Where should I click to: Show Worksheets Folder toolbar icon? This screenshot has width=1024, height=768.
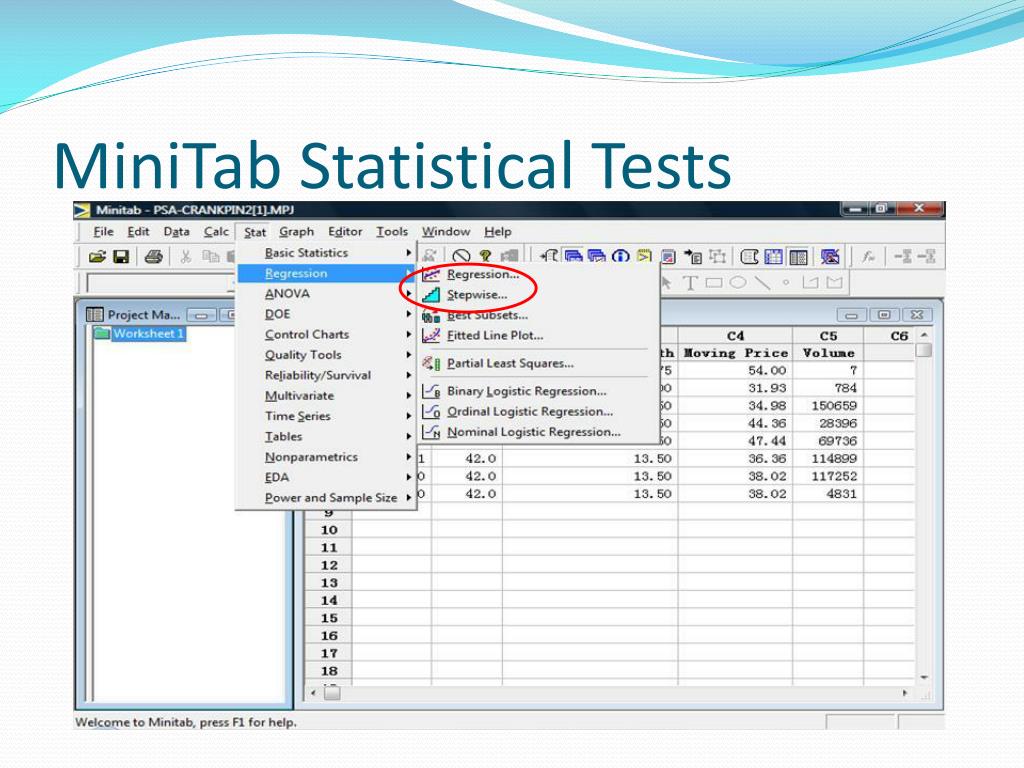tap(573, 256)
